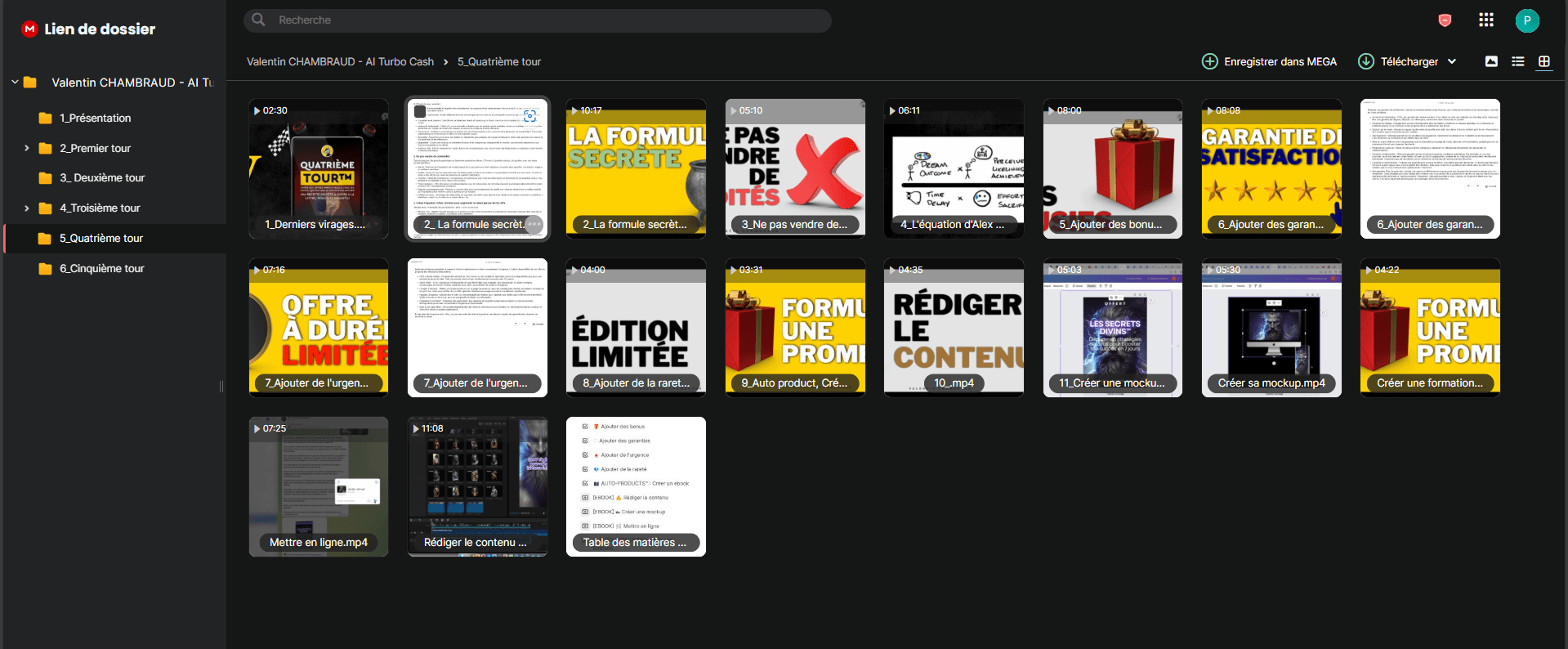Collapse the Valentin CHAMBRAUD root folder
This screenshot has height=649, width=1568.
15,82
